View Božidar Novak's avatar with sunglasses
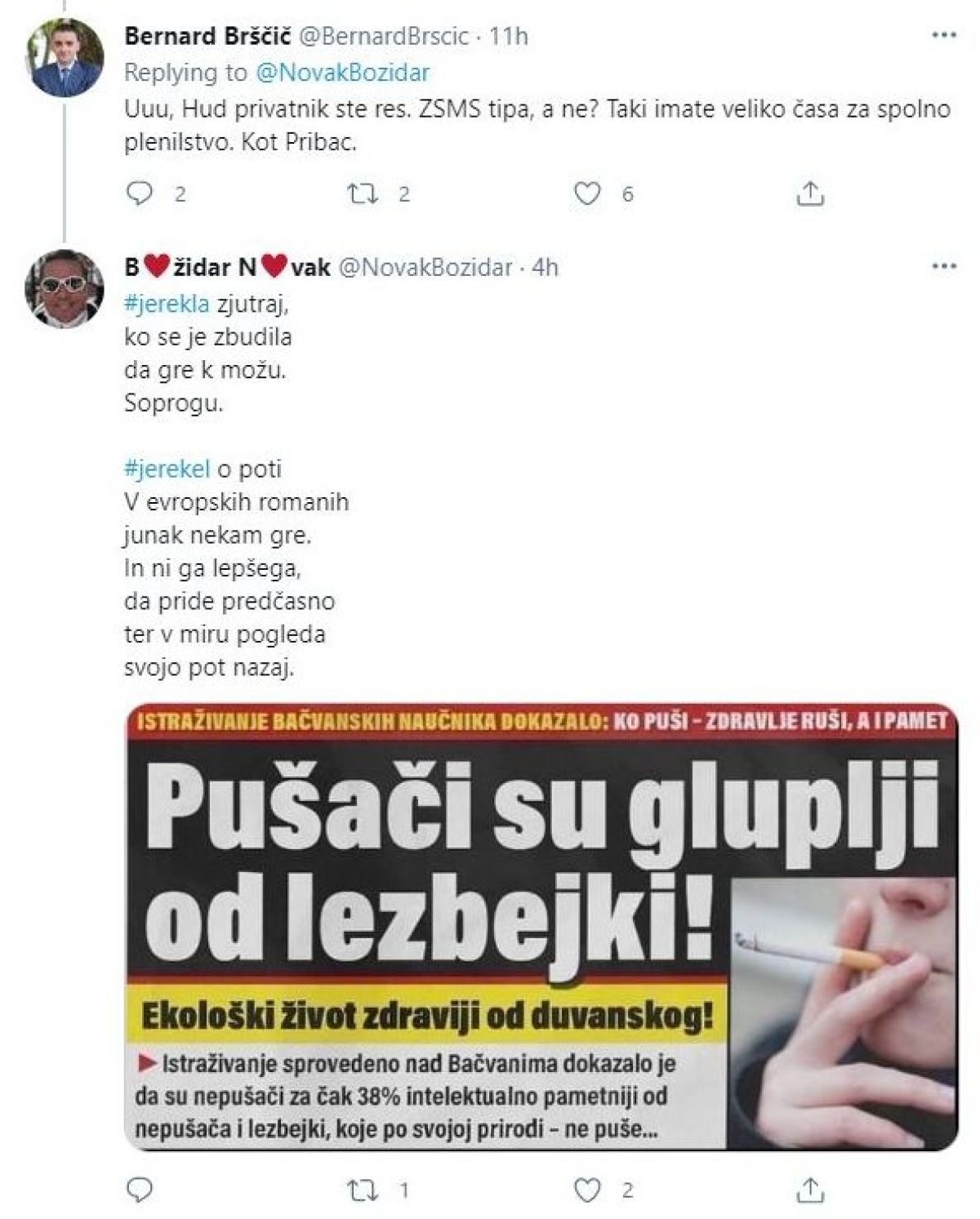Screen dimensions: 980x1219 point(66,287)
